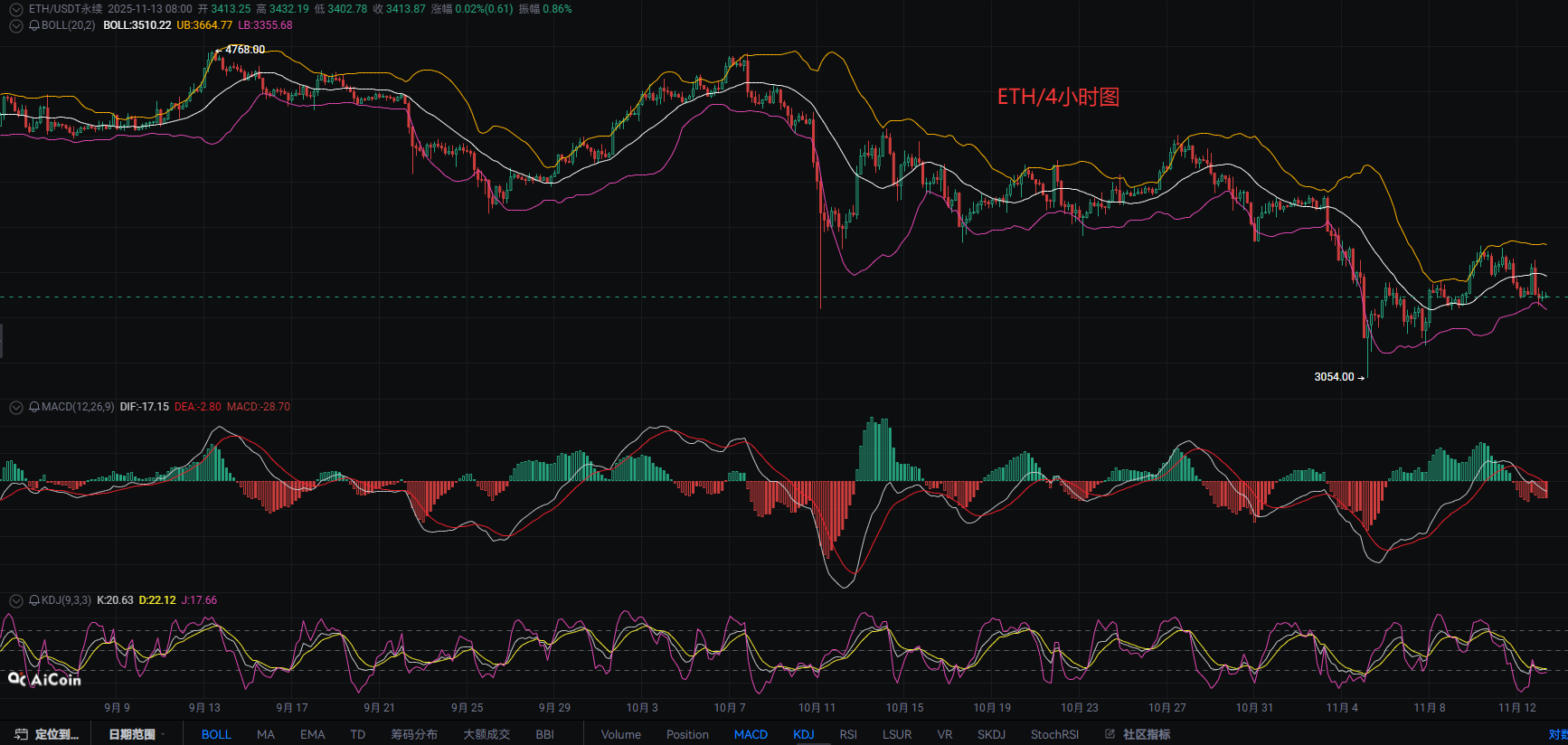Collapse the ETH/USDT price info row
The image size is (1568, 745).
(15, 9)
